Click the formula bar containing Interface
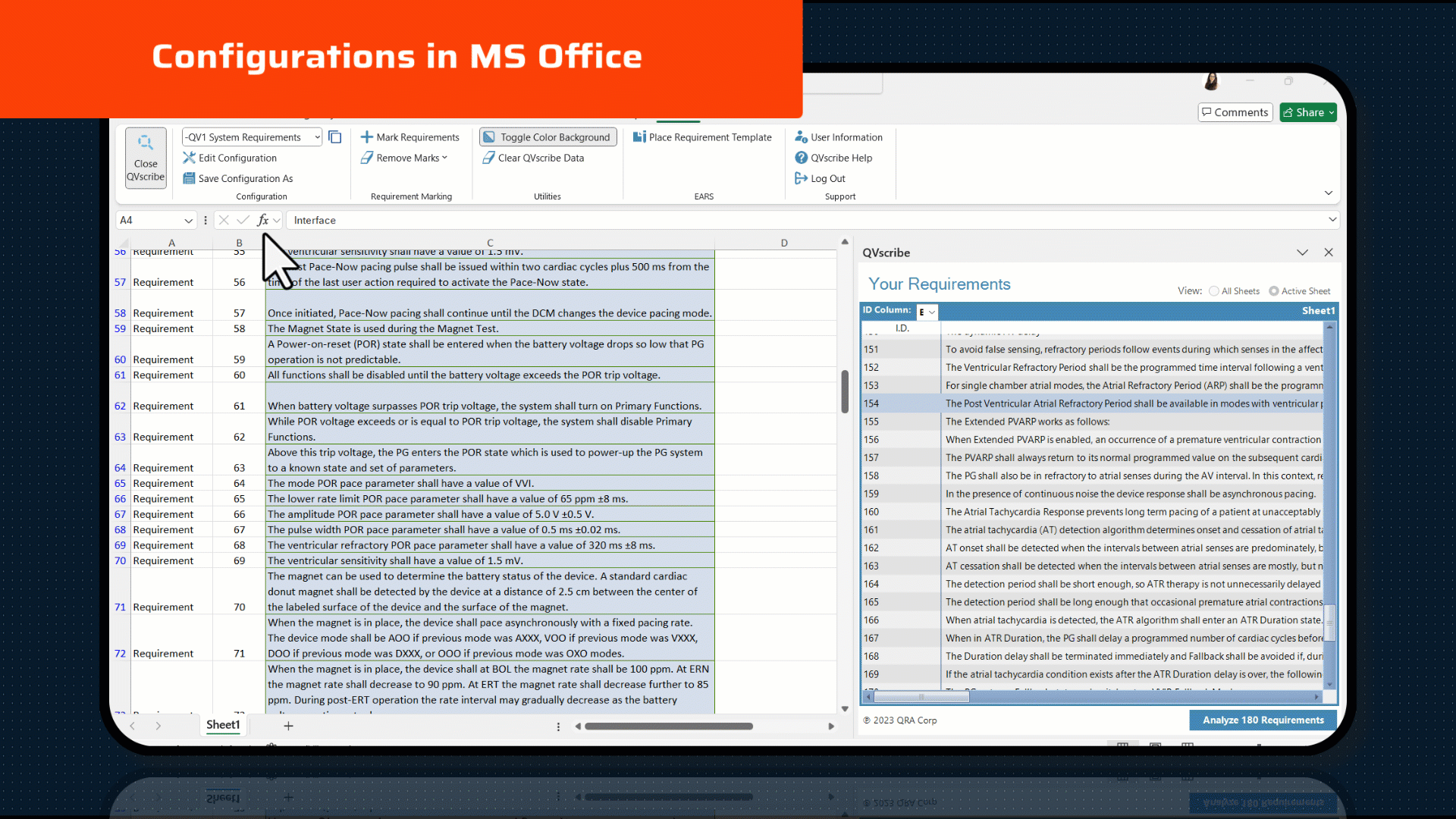Viewport: 1456px width, 819px height. pos(804,220)
